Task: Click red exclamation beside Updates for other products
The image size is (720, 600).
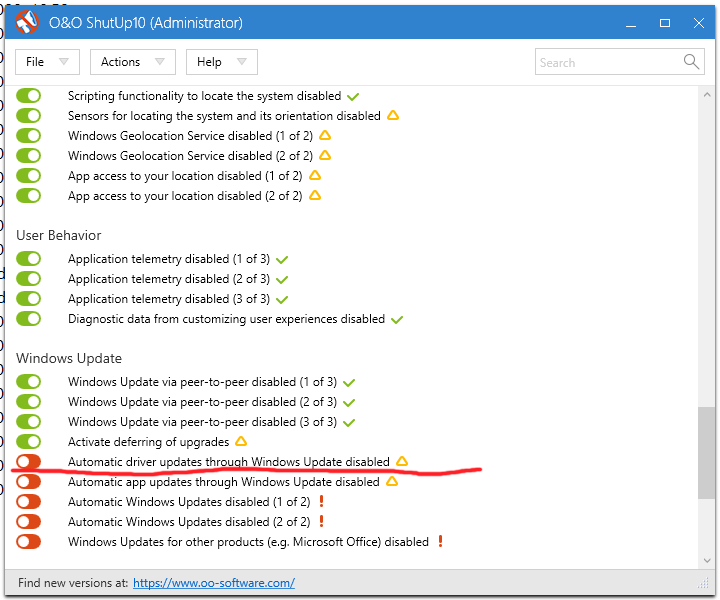Action: 440,541
